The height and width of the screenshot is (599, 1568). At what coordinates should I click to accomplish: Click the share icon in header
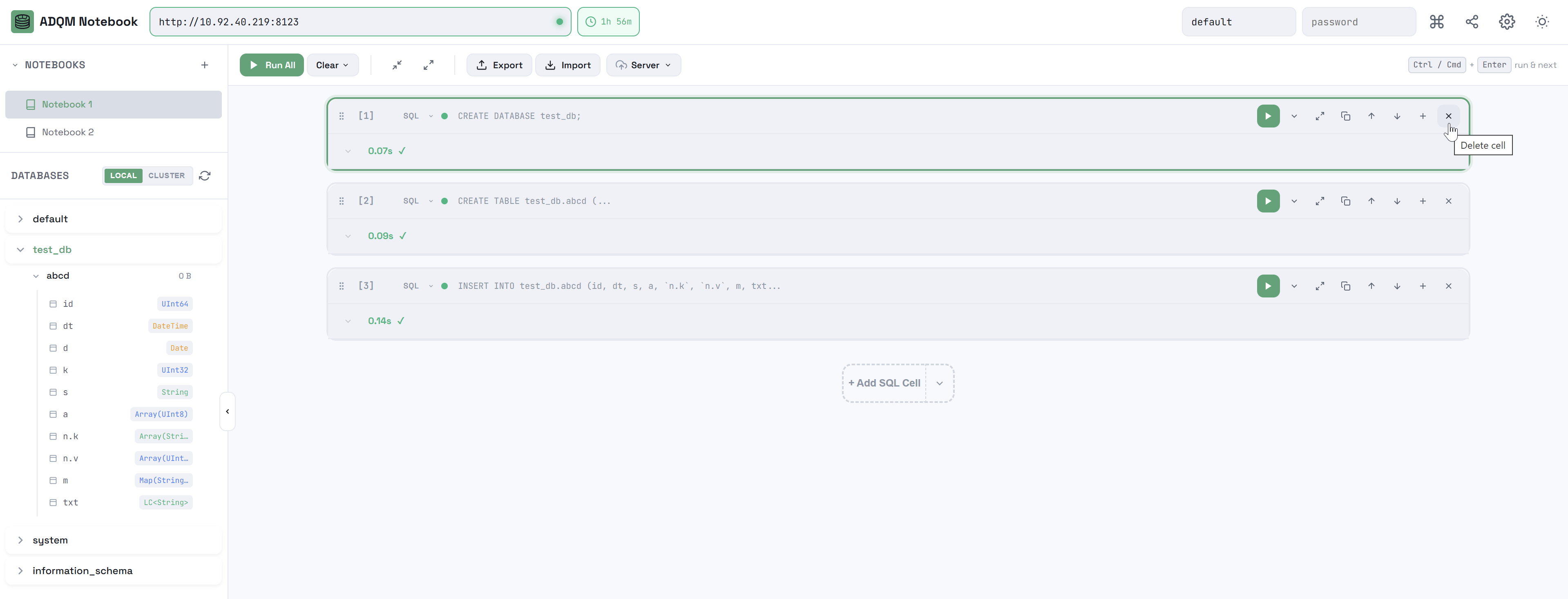1471,22
